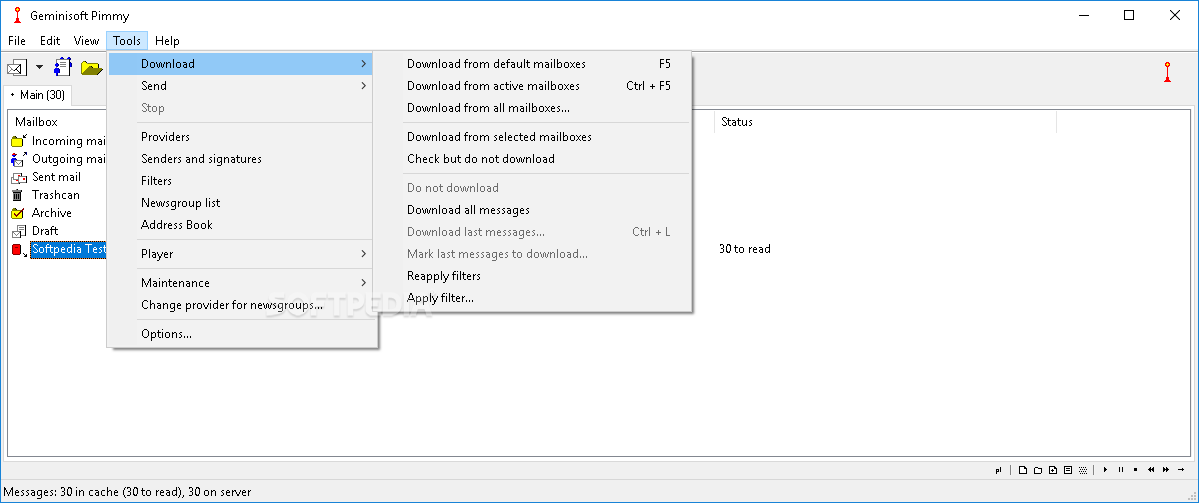1199x503 pixels.
Task: Expand the Player submenu
Action: [x=240, y=254]
